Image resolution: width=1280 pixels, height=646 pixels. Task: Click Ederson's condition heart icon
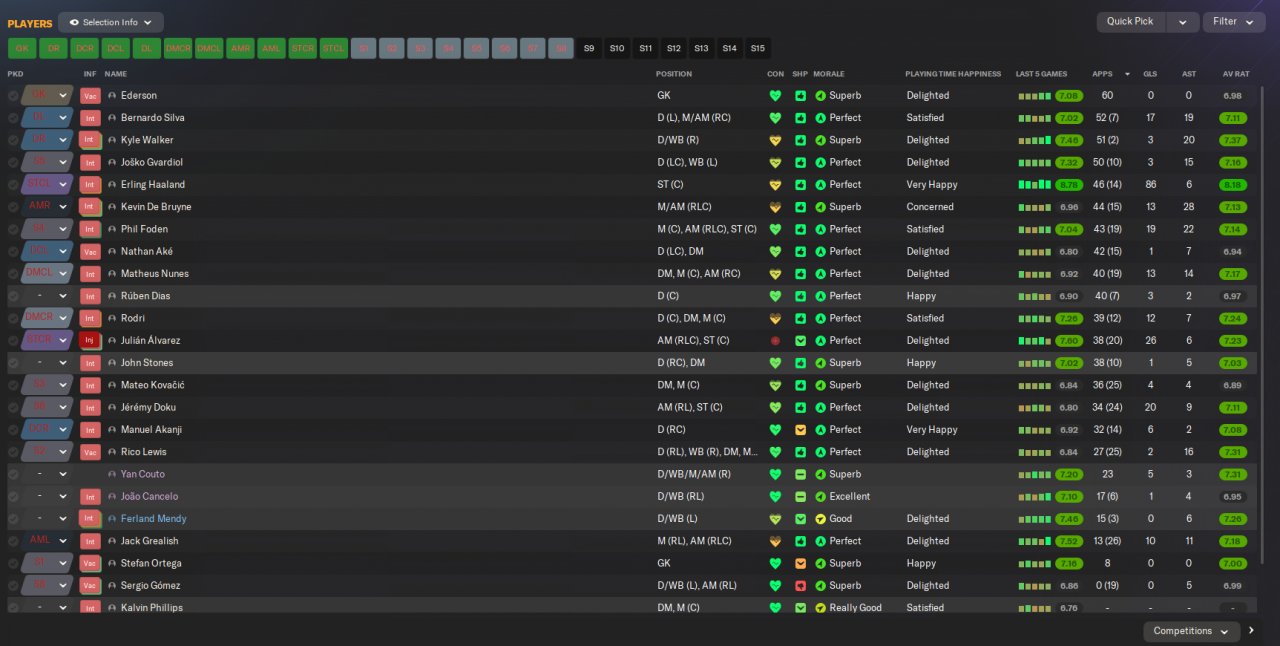pyautogui.click(x=774, y=96)
